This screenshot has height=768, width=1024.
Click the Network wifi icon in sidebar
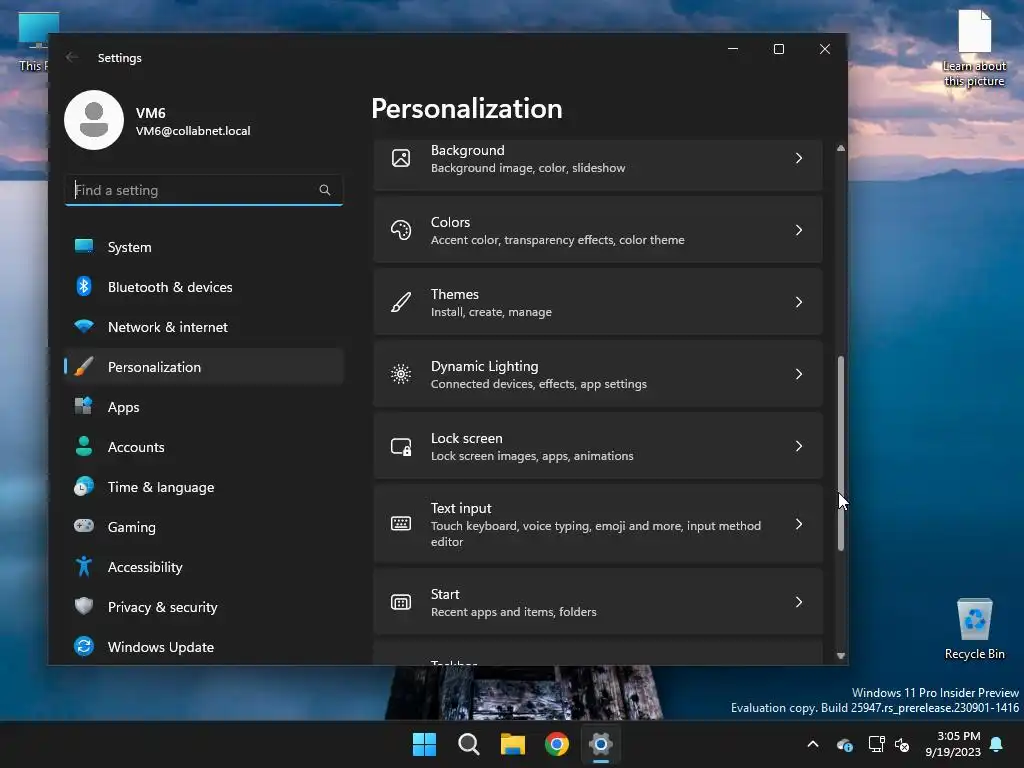tap(84, 326)
